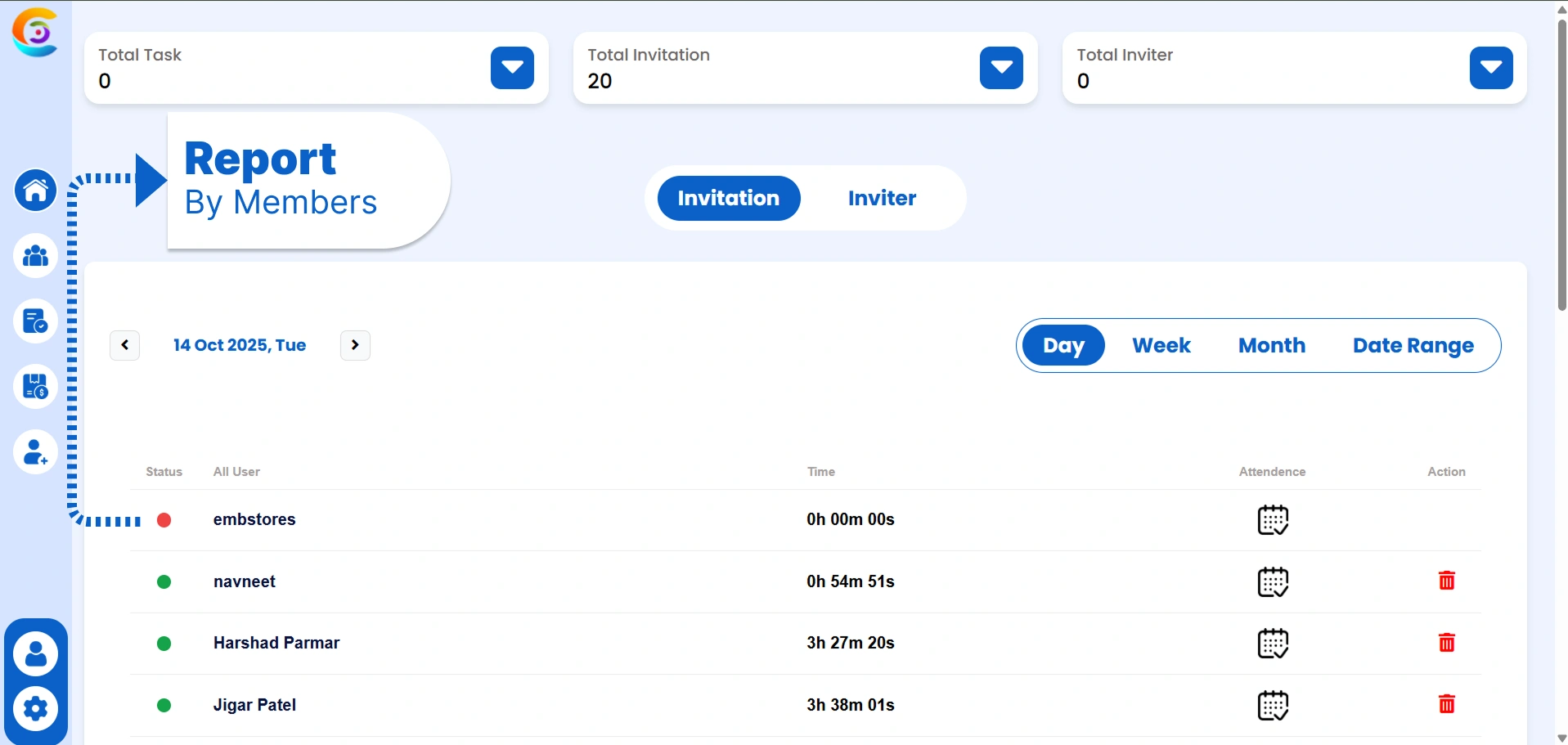The width and height of the screenshot is (1568, 745).
Task: Click the app logo in top-left corner
Action: [34, 32]
